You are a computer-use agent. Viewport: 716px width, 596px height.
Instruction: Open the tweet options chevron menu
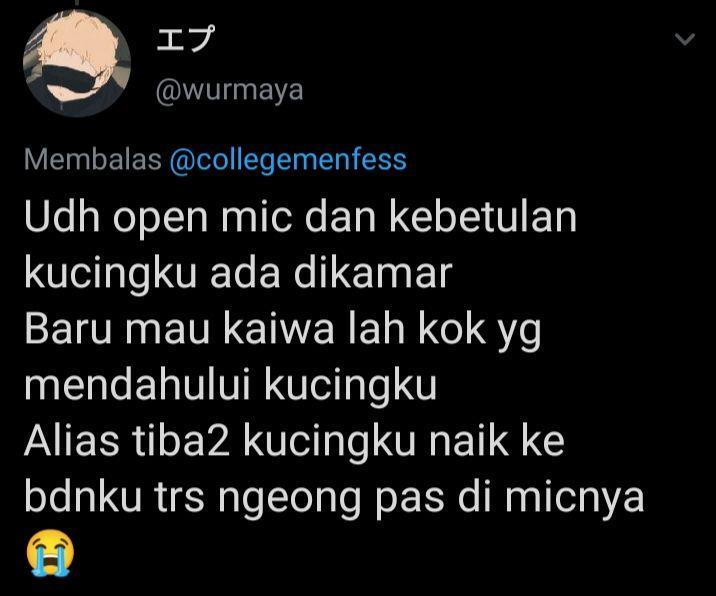tap(684, 39)
